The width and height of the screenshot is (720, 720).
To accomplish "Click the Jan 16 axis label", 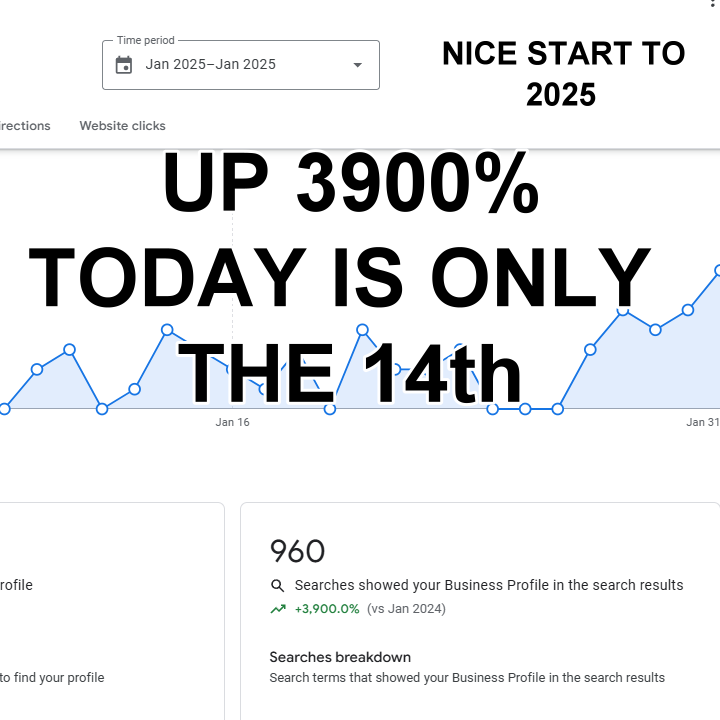I will (x=232, y=423).
